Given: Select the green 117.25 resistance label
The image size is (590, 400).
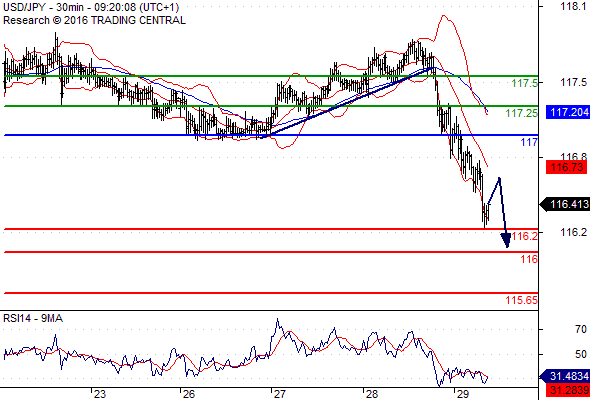Looking at the screenshot, I should point(522,113).
